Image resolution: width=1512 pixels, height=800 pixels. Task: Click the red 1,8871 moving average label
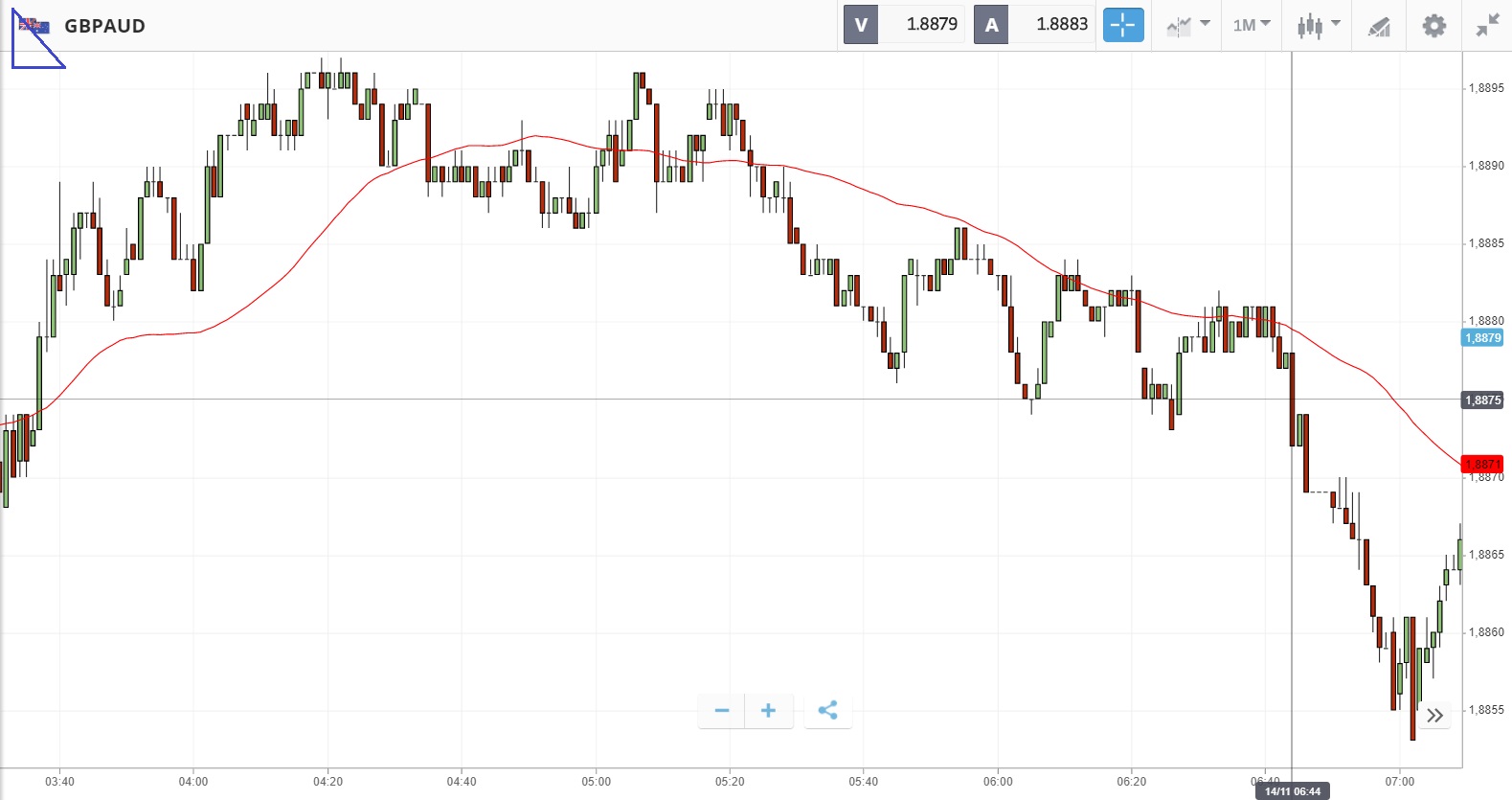(x=1482, y=464)
